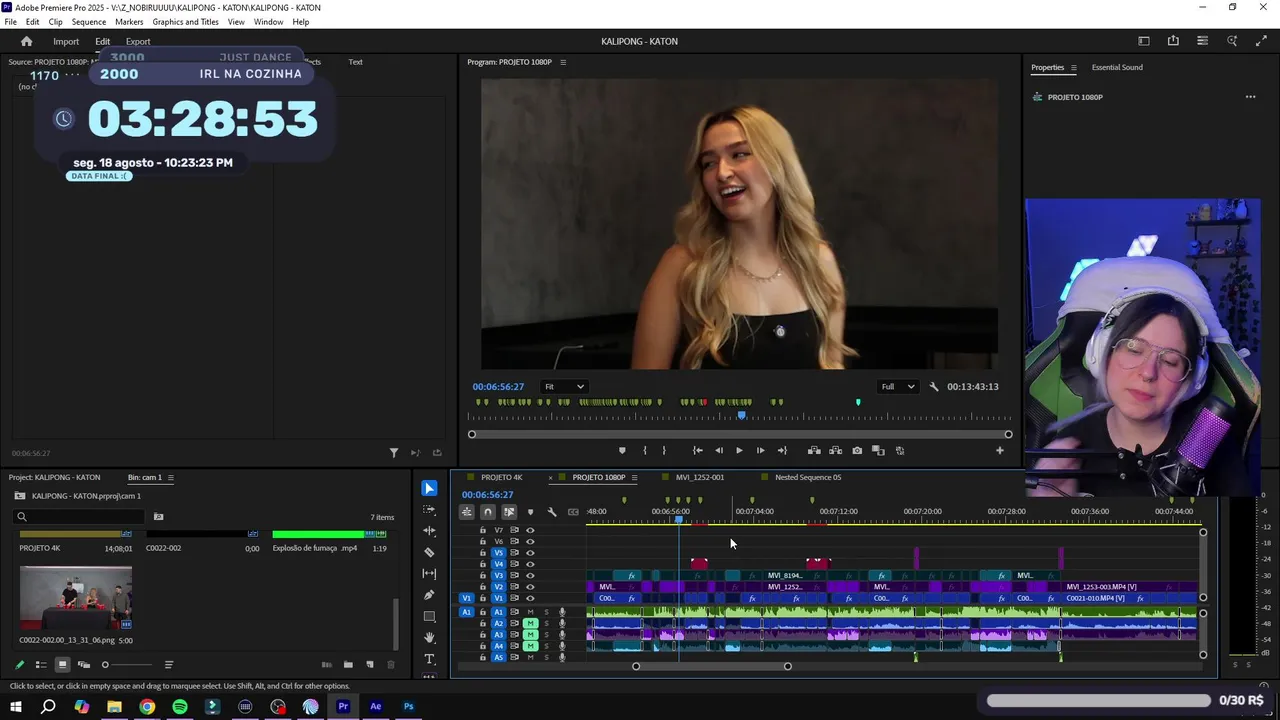Select the Ripple Edit tool
The height and width of the screenshot is (720, 1280).
click(x=429, y=531)
